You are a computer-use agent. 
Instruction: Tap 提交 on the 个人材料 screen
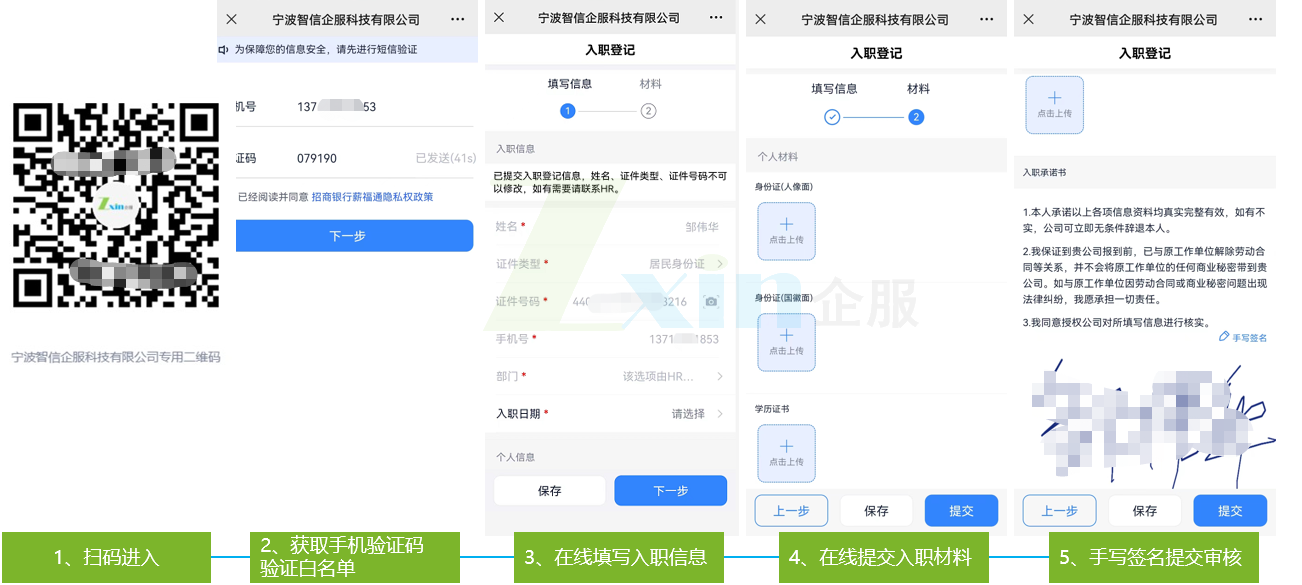click(x=962, y=511)
